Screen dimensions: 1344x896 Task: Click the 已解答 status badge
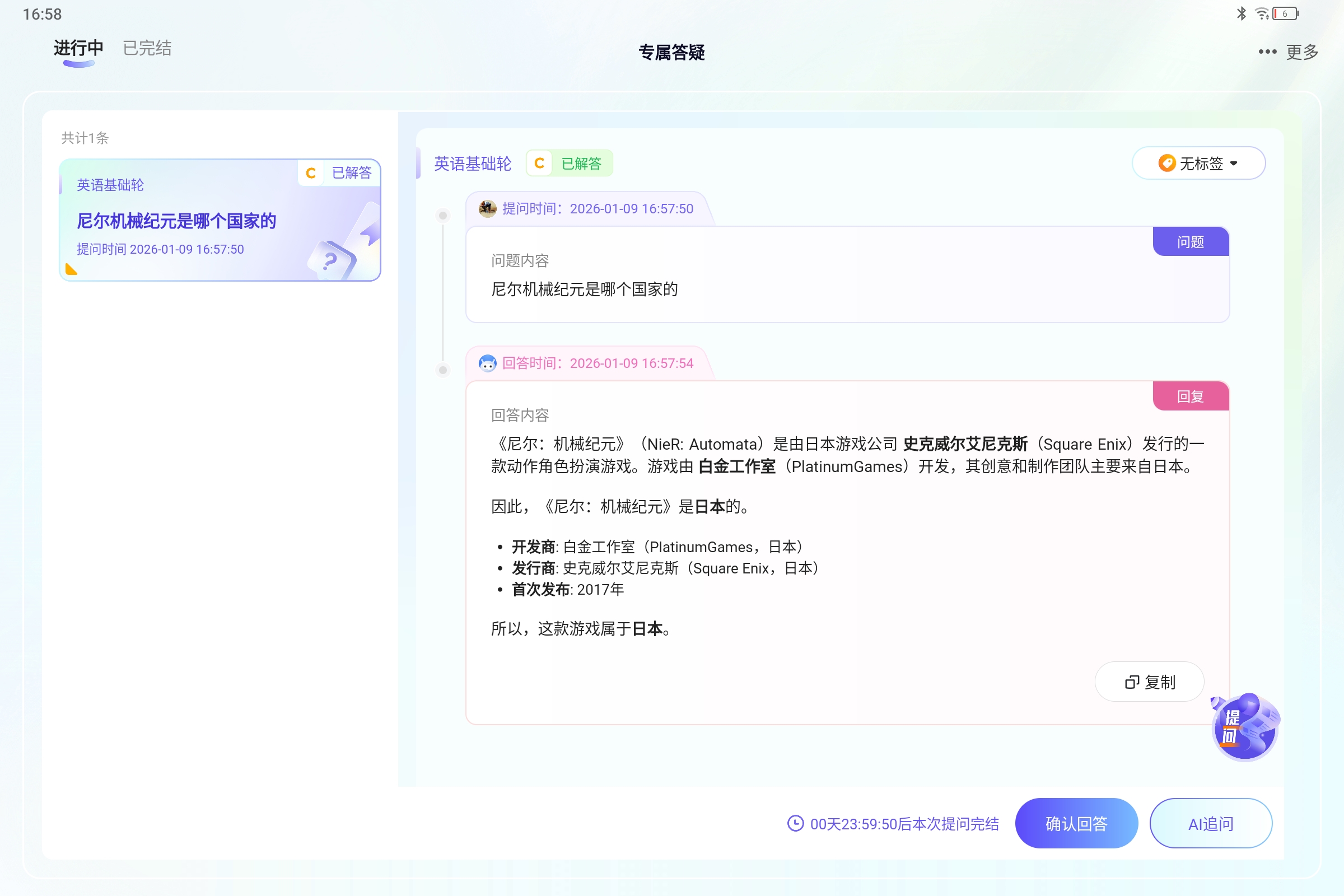click(x=582, y=163)
